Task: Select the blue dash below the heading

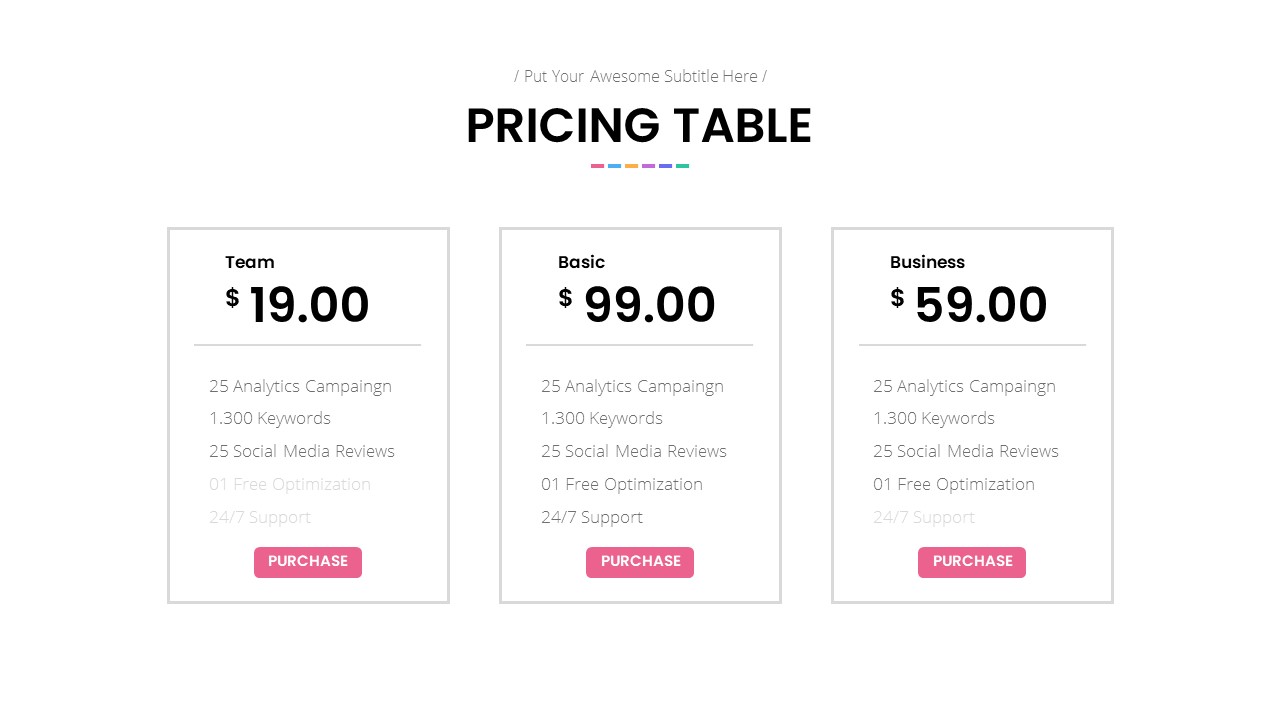Action: pyautogui.click(x=614, y=166)
